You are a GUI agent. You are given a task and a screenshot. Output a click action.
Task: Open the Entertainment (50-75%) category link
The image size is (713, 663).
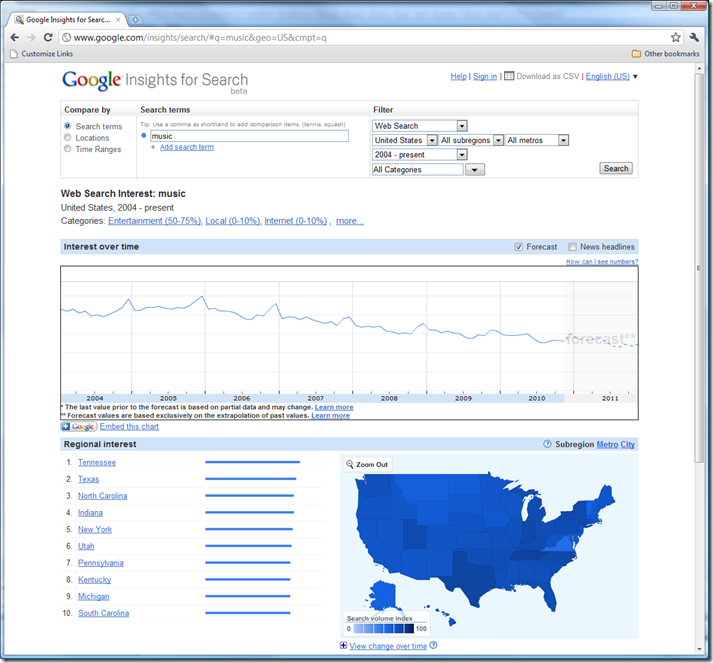[155, 221]
